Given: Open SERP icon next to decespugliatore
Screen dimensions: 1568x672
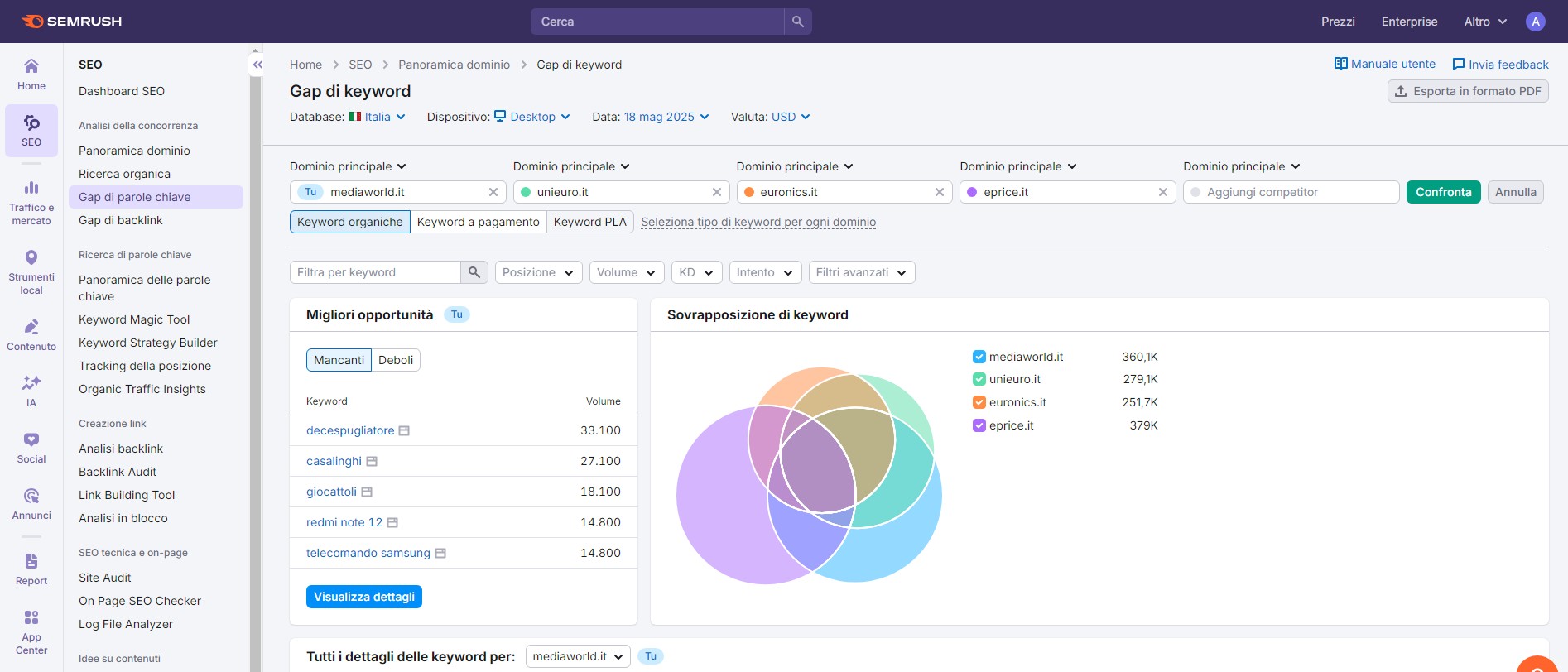Looking at the screenshot, I should [x=404, y=431].
